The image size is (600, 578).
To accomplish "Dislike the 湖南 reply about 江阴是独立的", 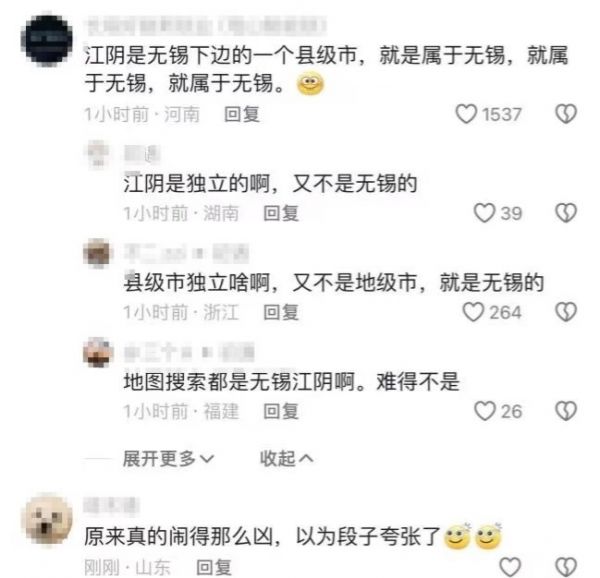I will 566,213.
